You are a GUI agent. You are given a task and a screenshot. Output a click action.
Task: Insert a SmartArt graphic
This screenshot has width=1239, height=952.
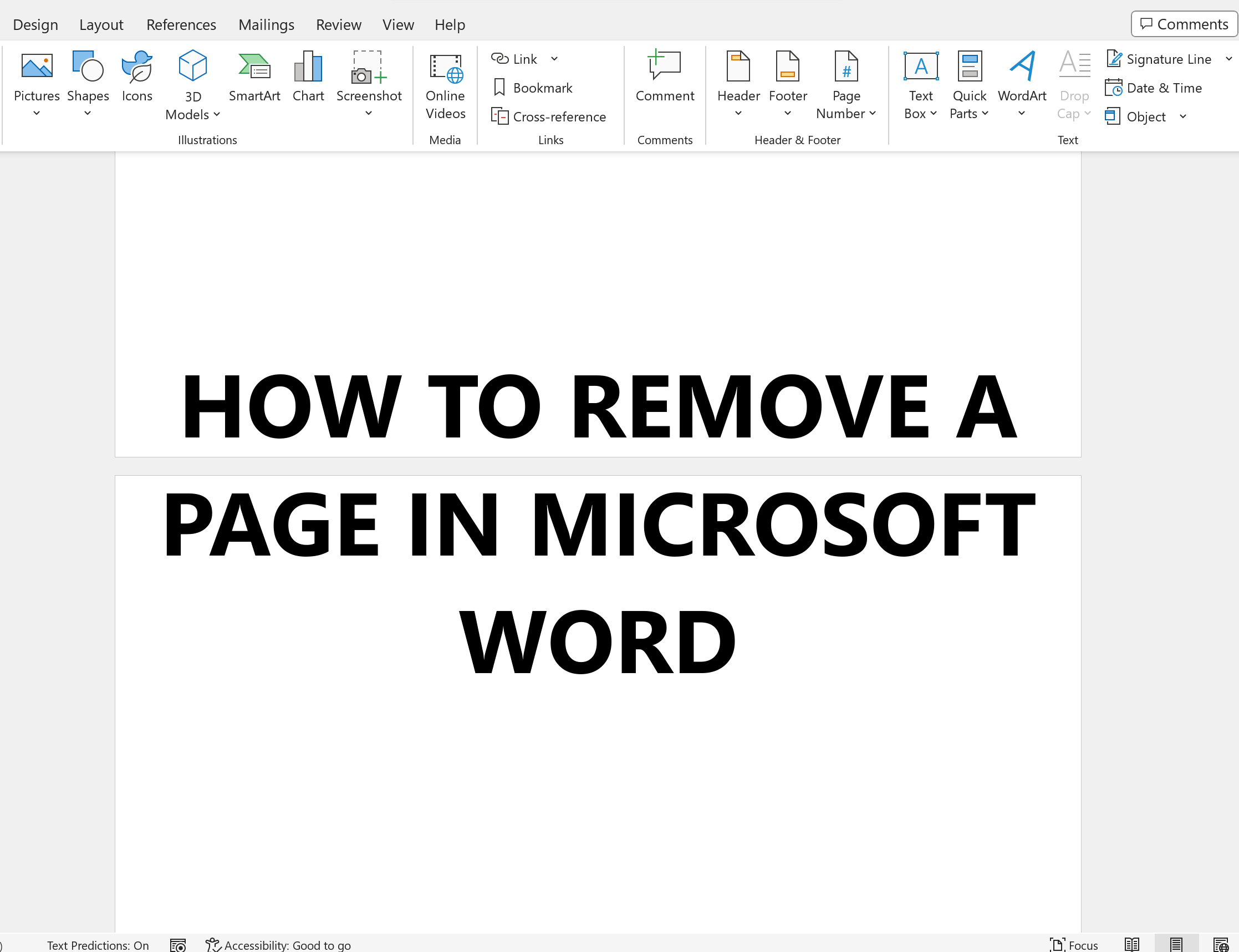[254, 77]
